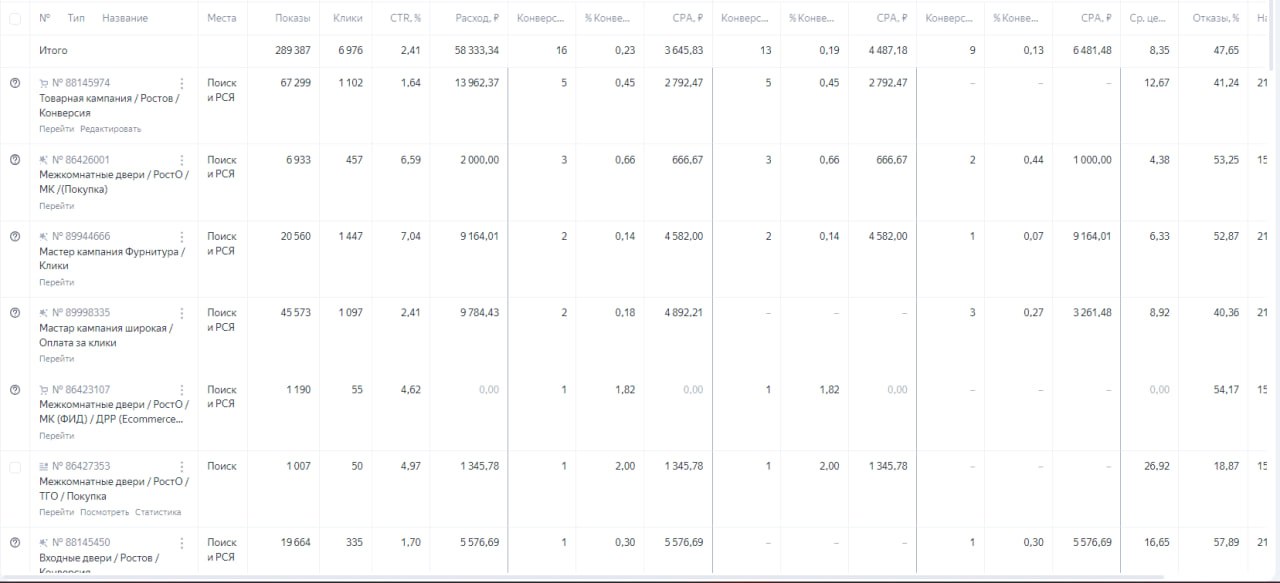
Task: Sort the table by the Расход, ₽ column
Action: 476,19
